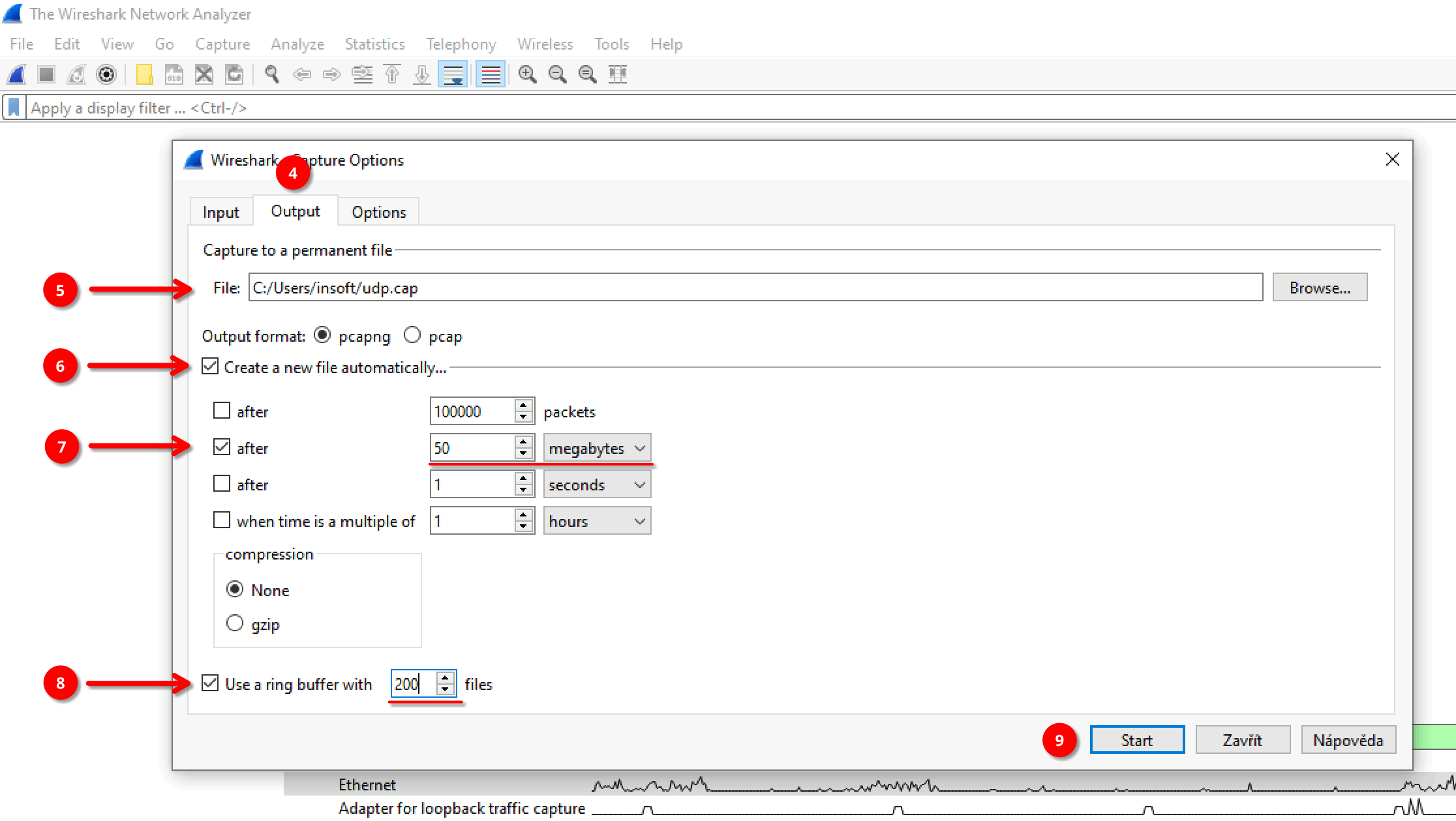Click the find packet magnifier icon
Viewport: 1456px width, 821px height.
pyautogui.click(x=272, y=74)
